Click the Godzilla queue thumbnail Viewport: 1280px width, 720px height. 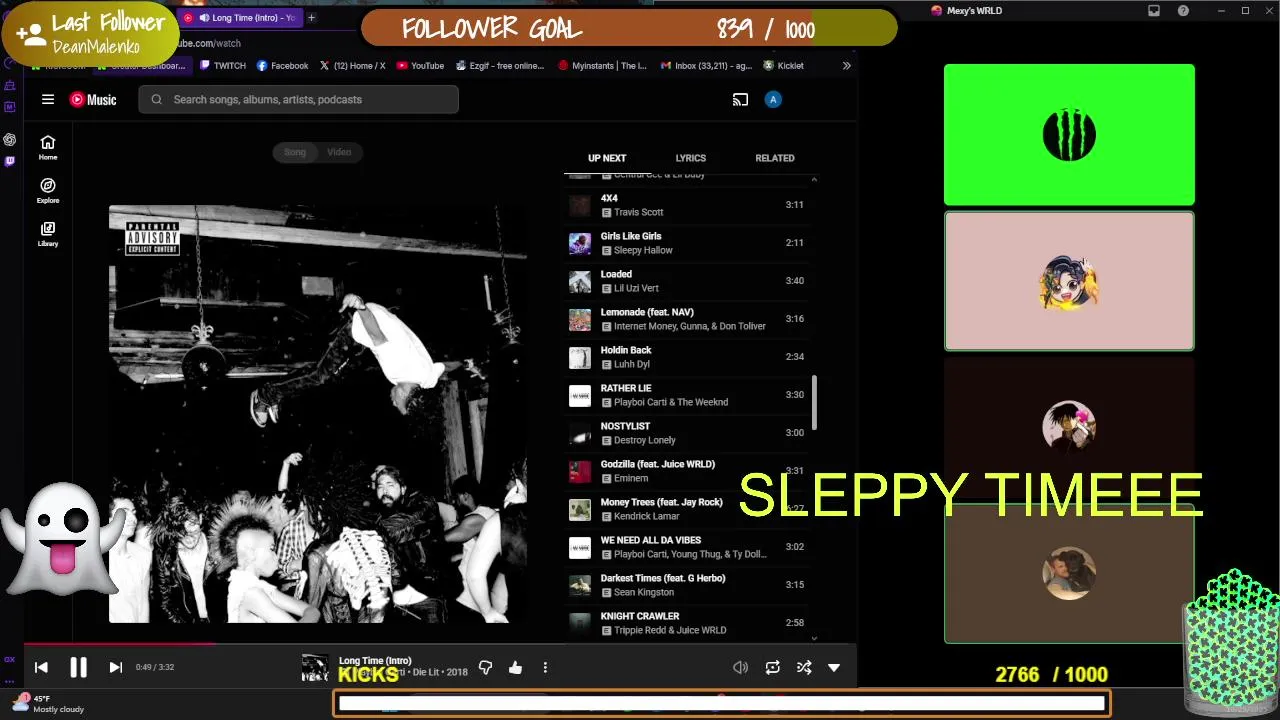tap(580, 471)
